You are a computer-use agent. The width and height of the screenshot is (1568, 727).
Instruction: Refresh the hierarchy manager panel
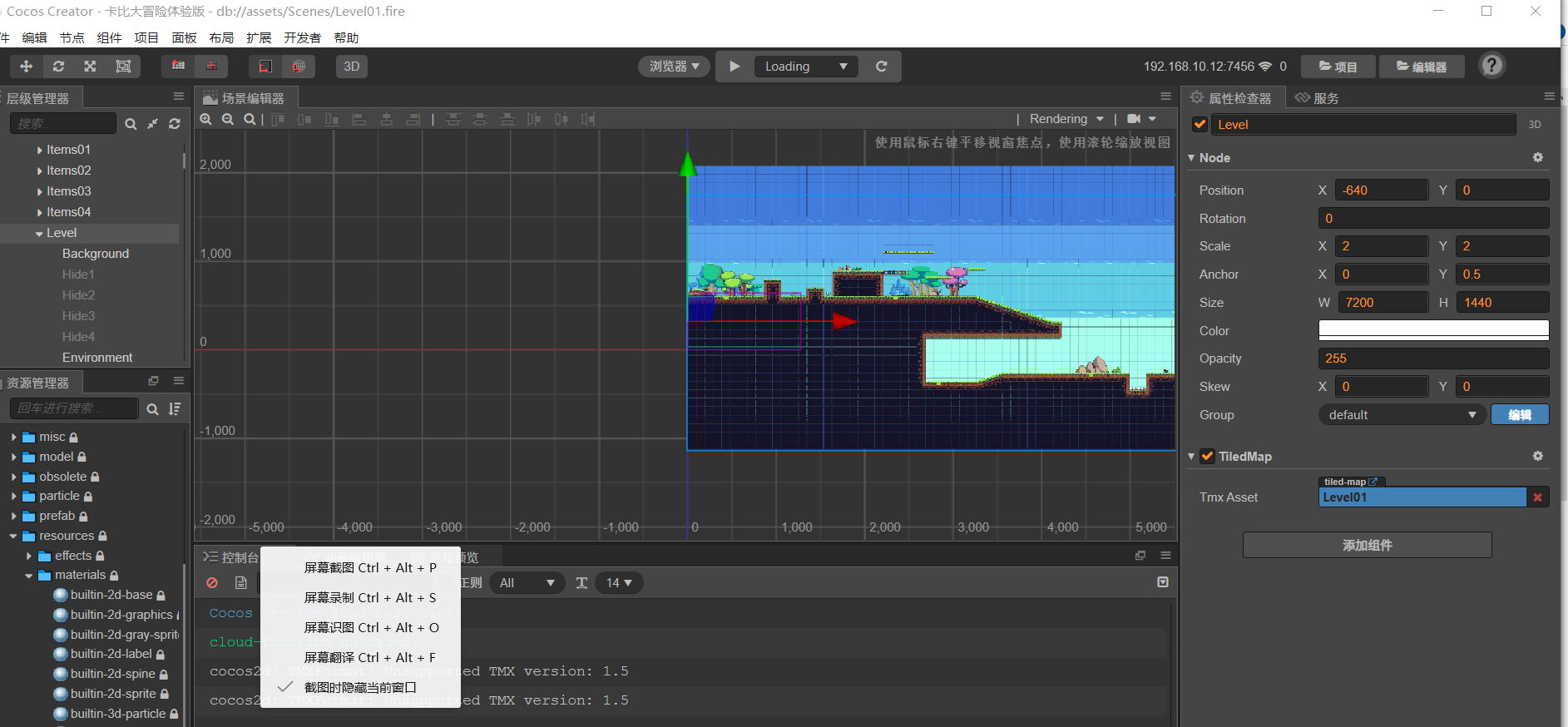(175, 124)
